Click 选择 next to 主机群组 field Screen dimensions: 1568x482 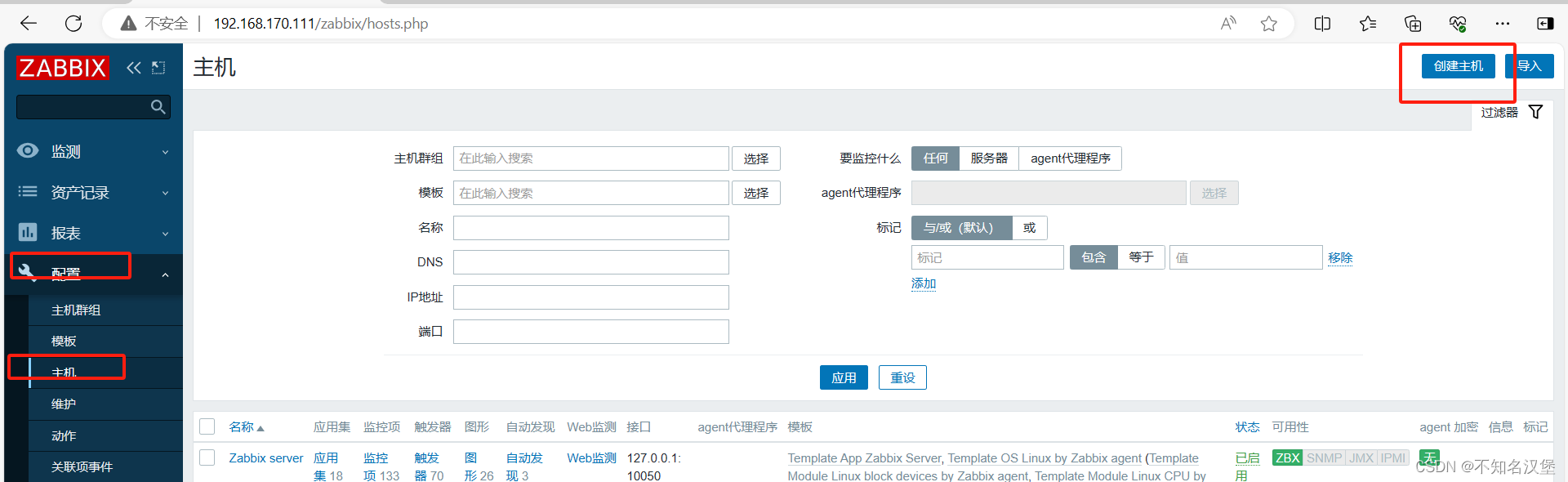coord(756,158)
